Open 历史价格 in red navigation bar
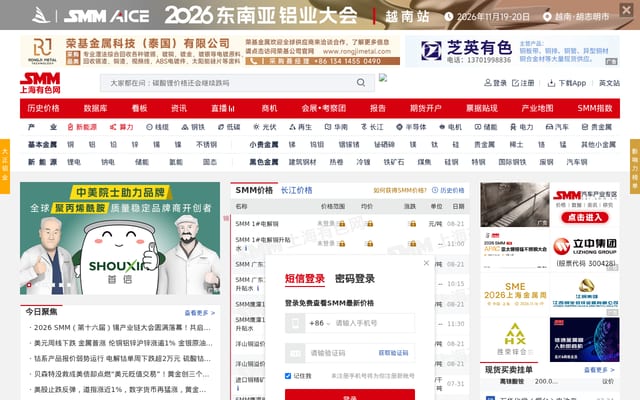 click(43, 108)
